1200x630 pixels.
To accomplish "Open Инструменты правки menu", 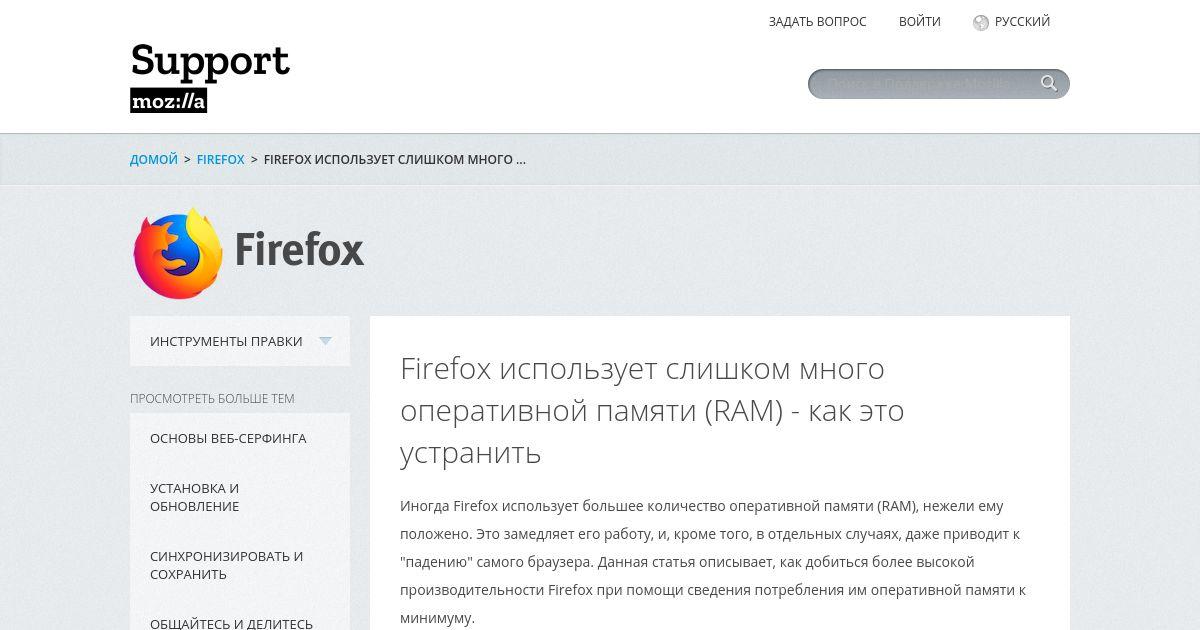I will pos(240,341).
